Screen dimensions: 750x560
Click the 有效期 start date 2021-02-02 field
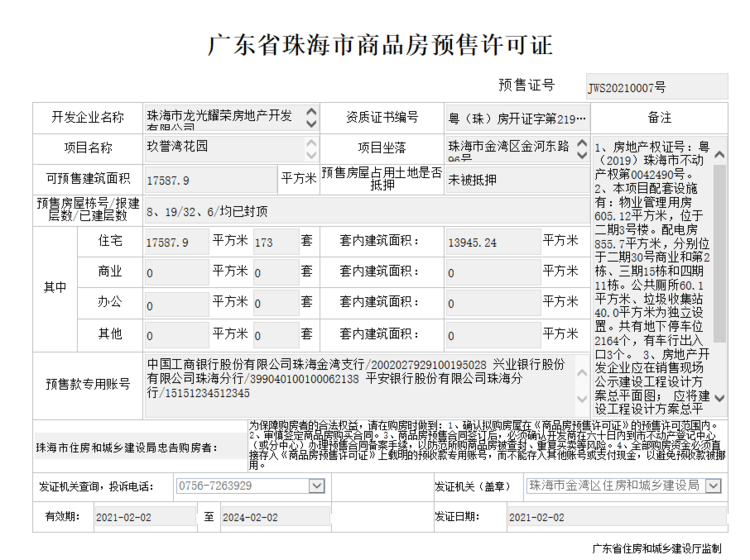pyautogui.click(x=145, y=518)
